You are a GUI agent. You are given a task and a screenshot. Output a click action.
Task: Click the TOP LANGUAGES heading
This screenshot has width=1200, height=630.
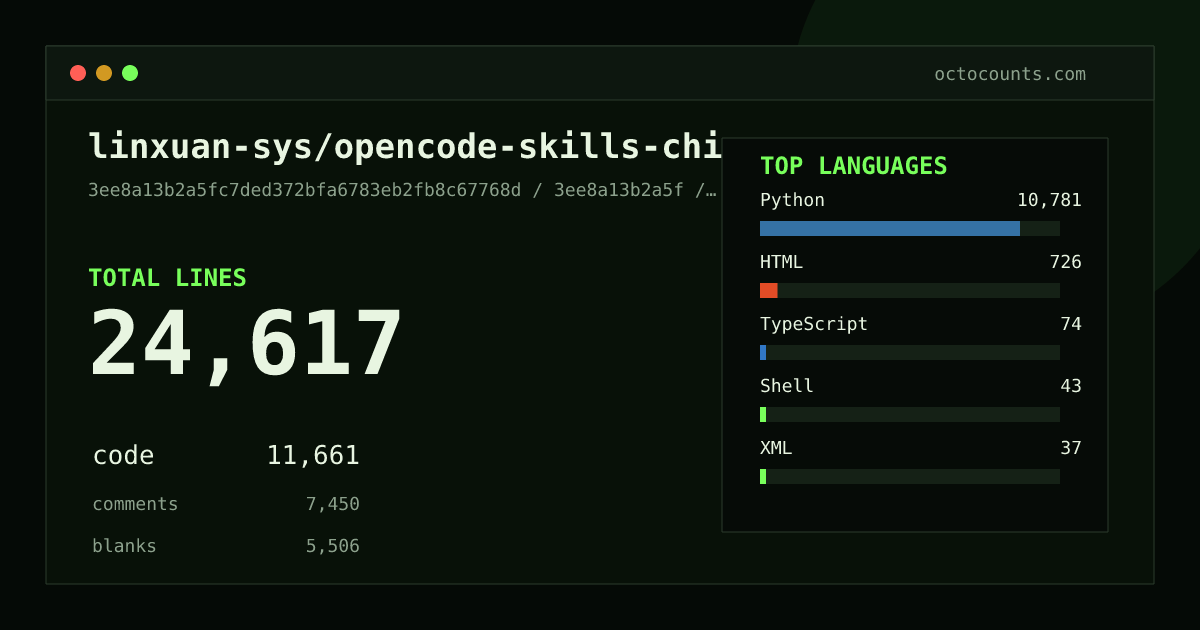(x=854, y=166)
